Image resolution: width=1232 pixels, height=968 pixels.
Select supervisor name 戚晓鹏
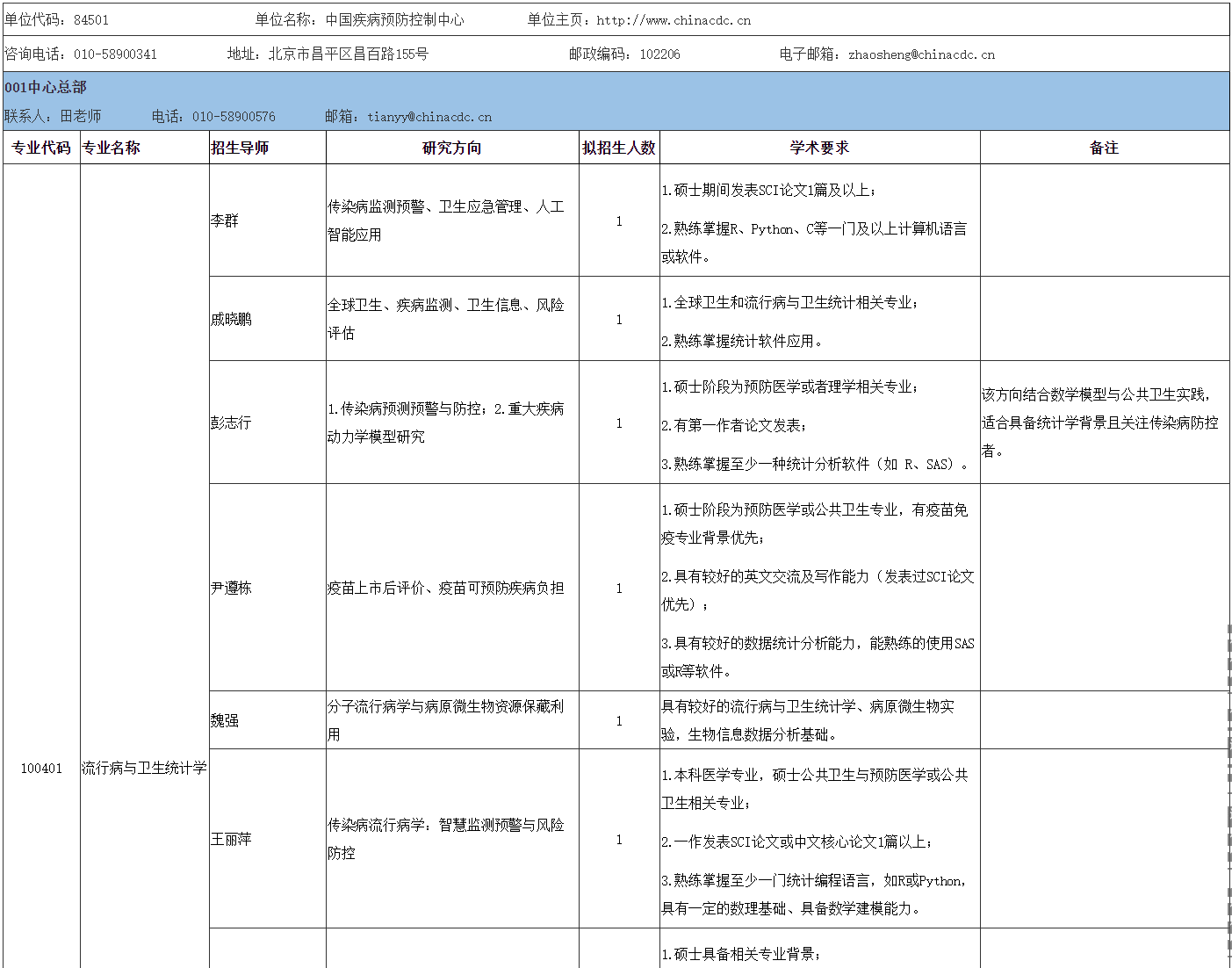231,320
